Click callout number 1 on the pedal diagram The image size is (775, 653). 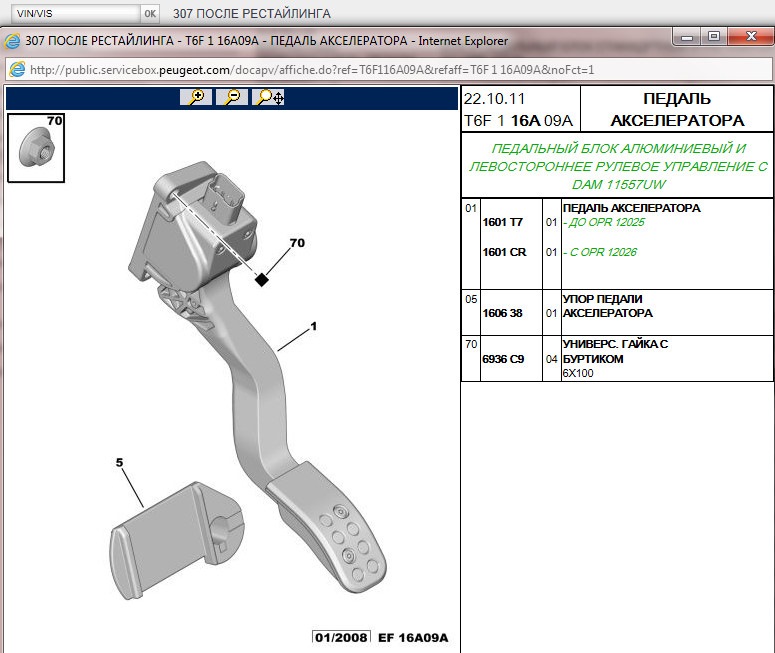[313, 326]
